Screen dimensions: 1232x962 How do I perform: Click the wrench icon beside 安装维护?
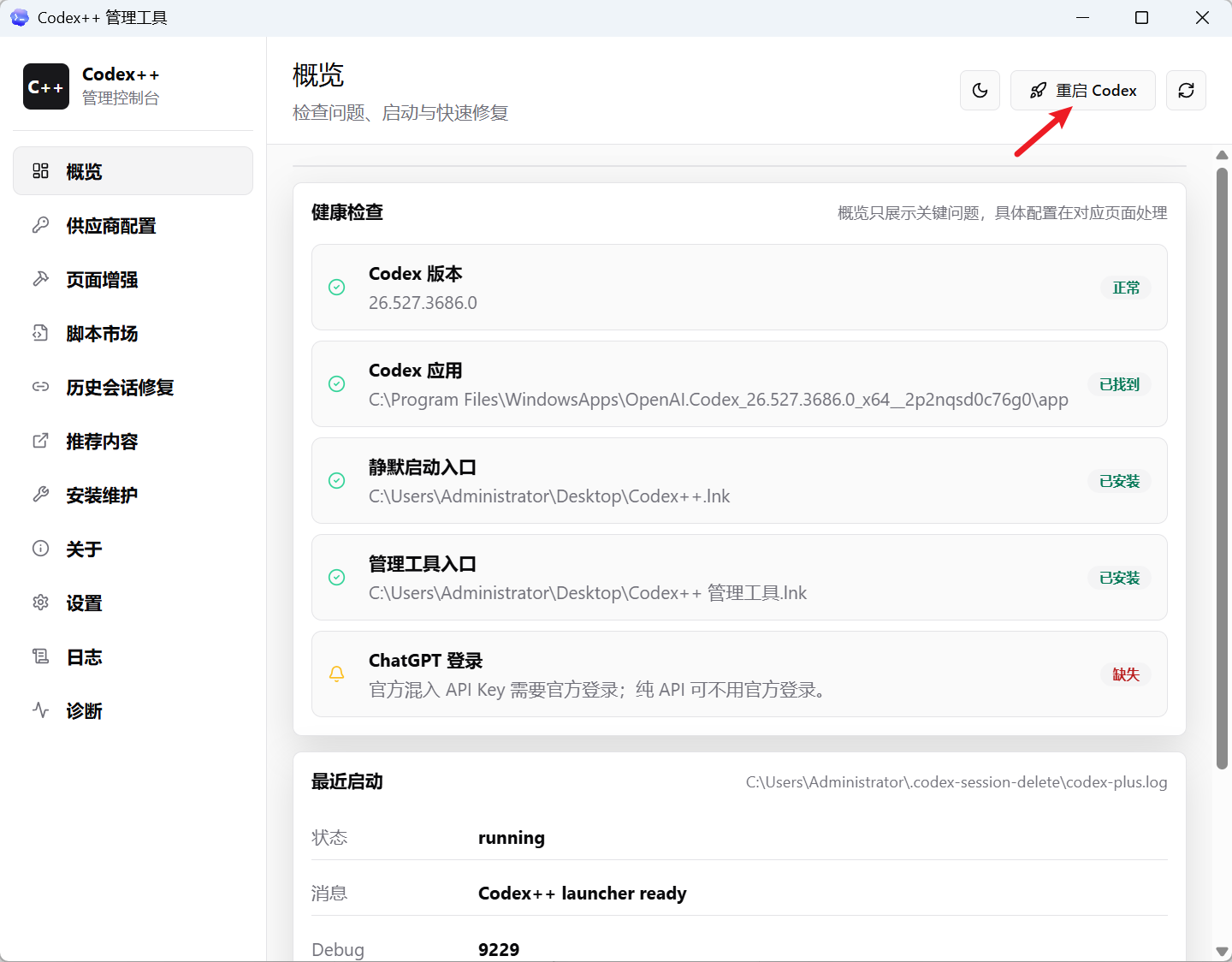point(40,495)
